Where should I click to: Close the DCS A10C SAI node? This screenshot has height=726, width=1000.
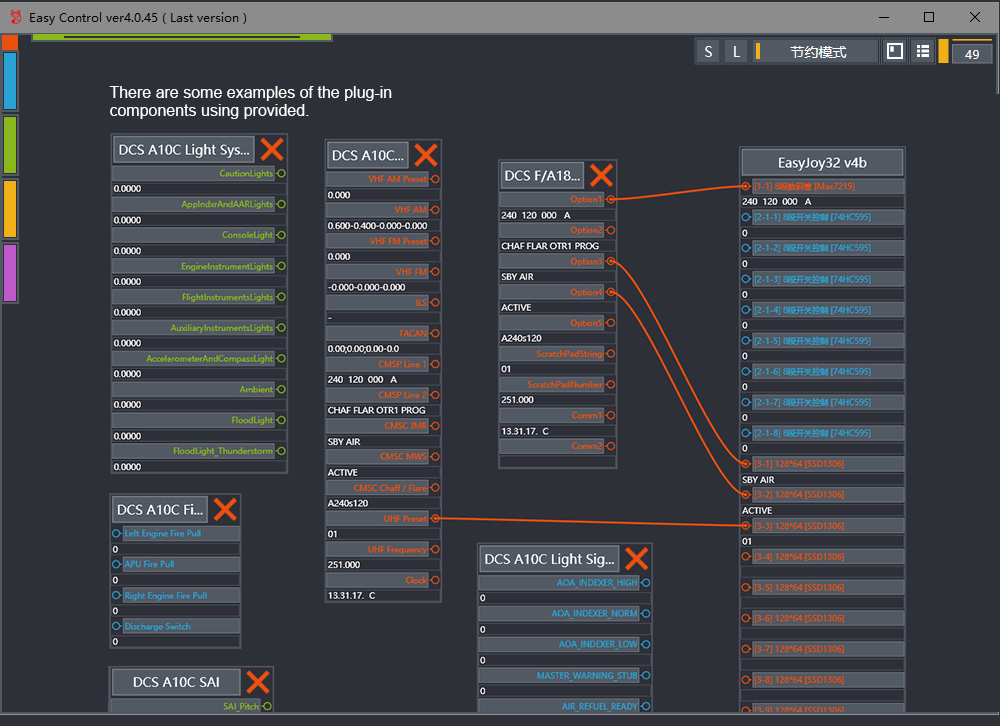point(258,682)
